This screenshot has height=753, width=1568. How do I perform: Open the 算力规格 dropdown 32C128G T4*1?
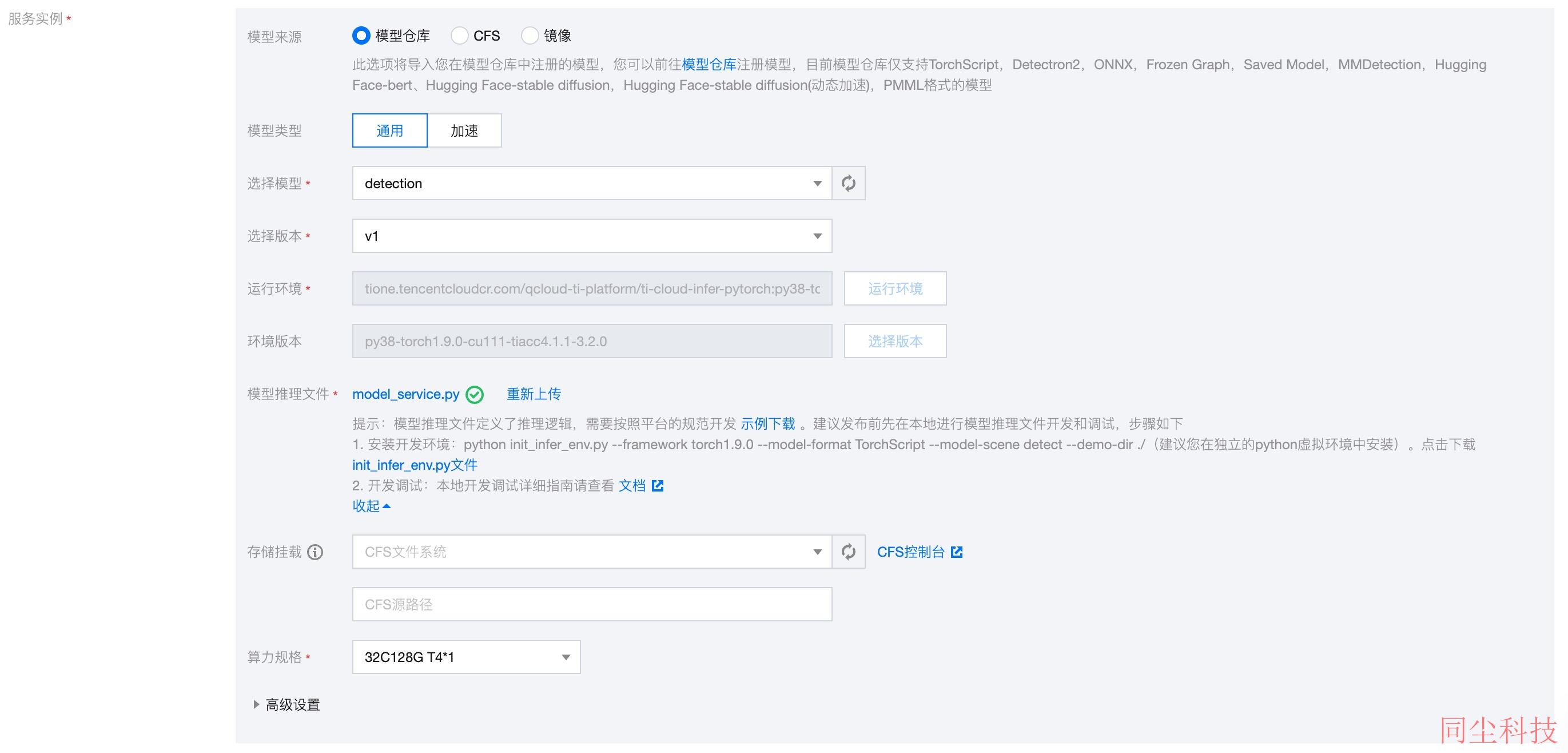pyautogui.click(x=466, y=657)
